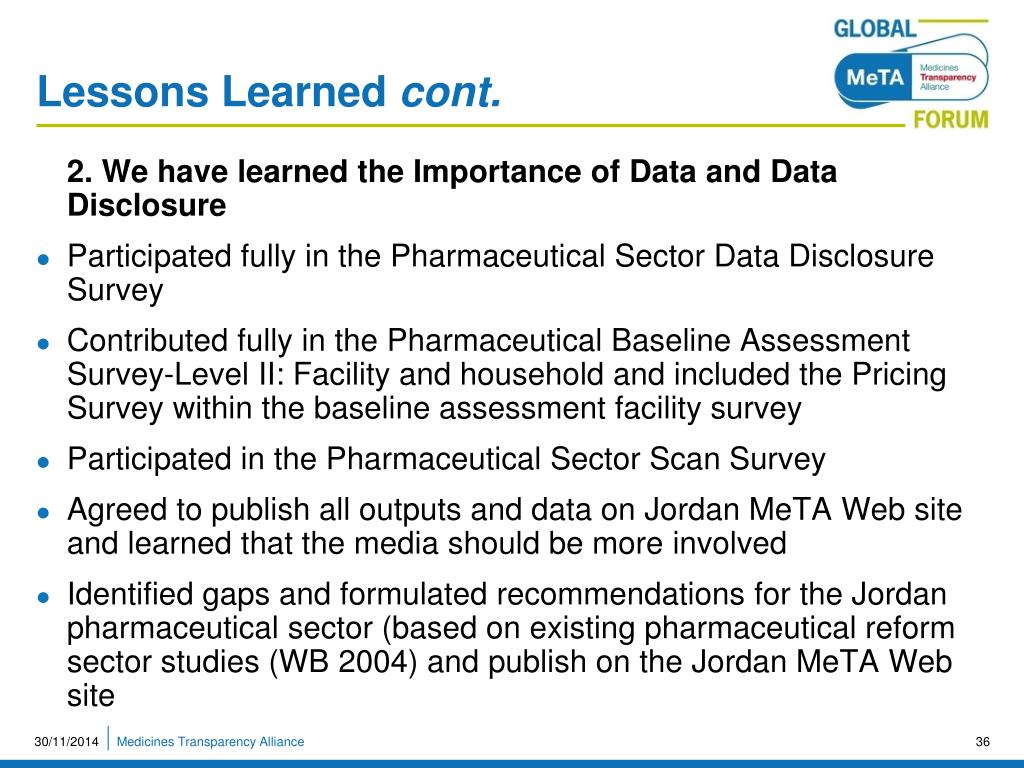Click slide number 36 in the footer

coord(982,742)
